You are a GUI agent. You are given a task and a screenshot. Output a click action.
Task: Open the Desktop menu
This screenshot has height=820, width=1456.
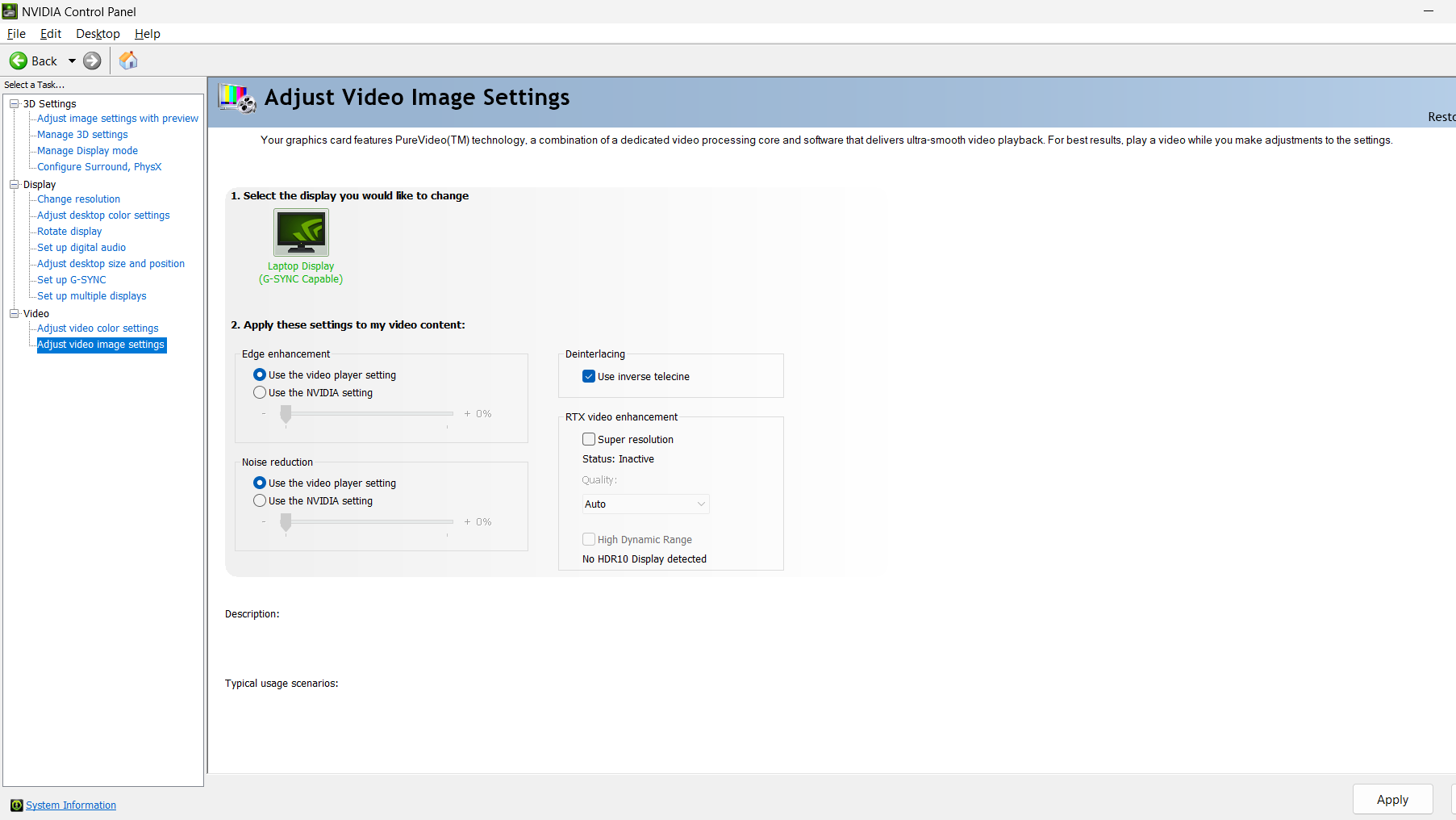[98, 34]
